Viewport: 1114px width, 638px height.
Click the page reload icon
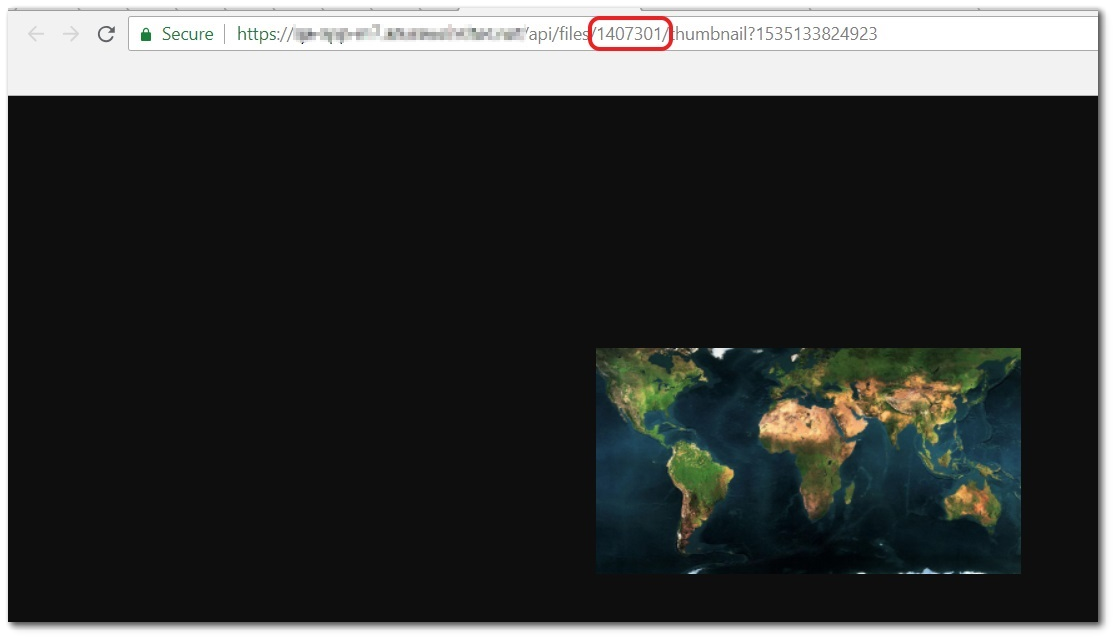point(106,33)
